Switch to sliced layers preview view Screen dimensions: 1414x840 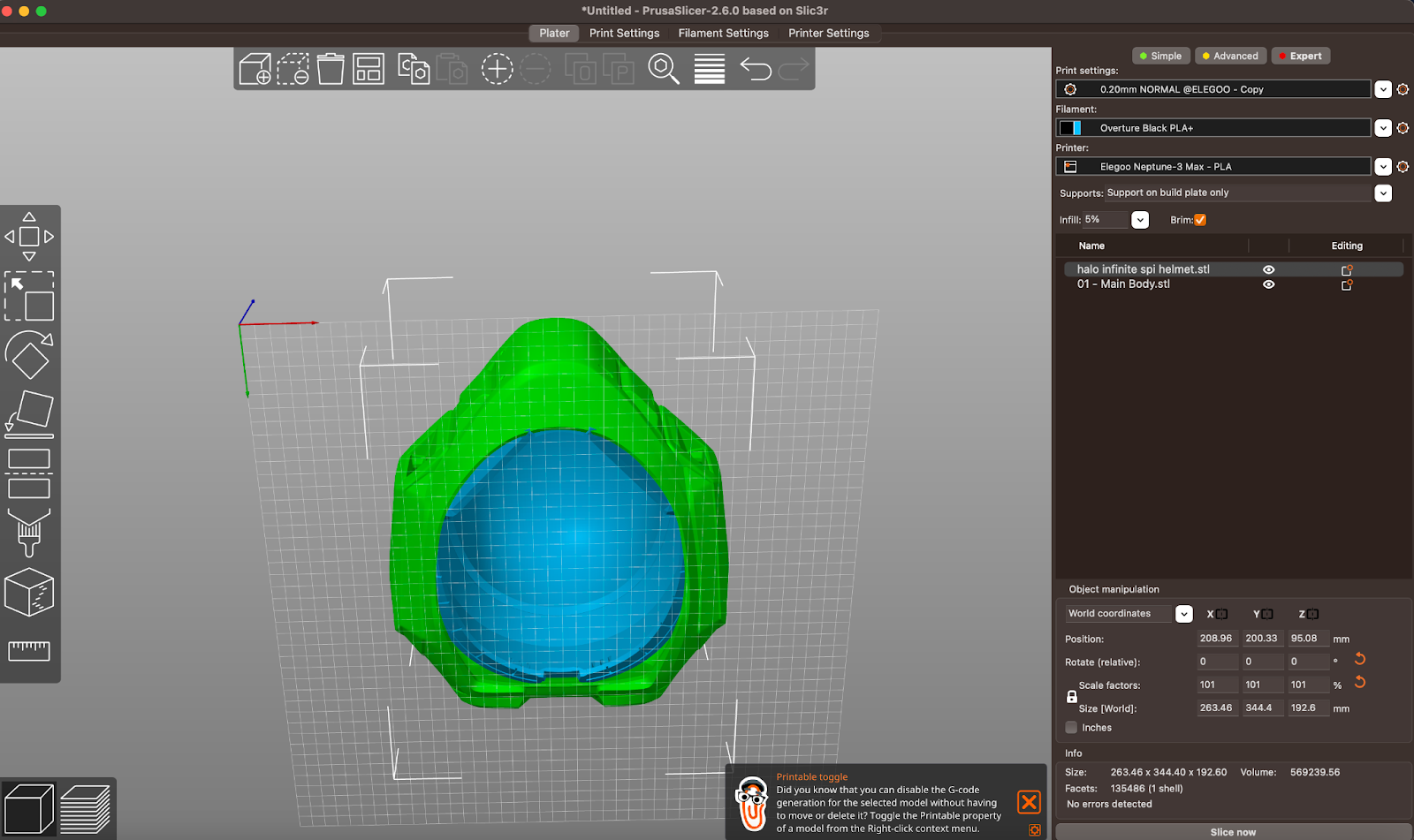point(85,808)
